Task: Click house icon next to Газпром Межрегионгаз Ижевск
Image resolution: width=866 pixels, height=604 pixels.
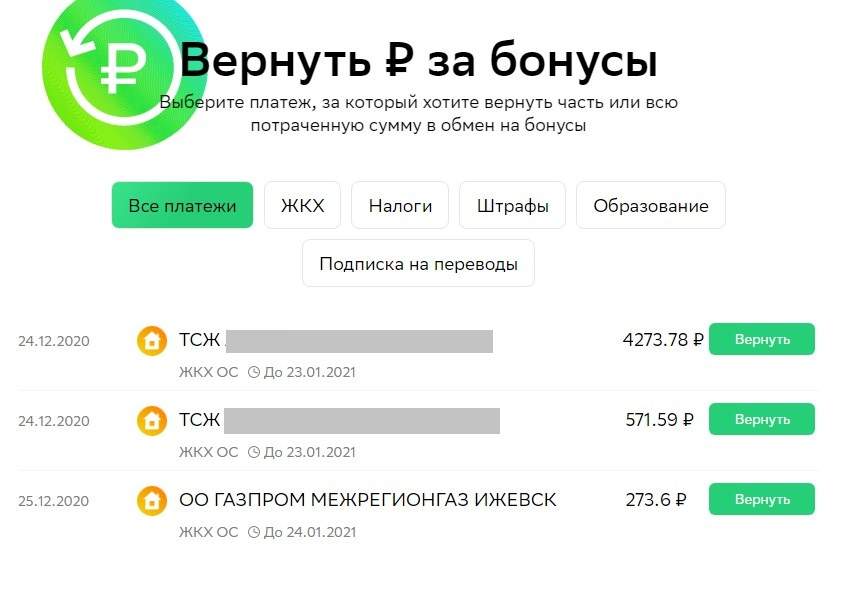Action: click(152, 501)
